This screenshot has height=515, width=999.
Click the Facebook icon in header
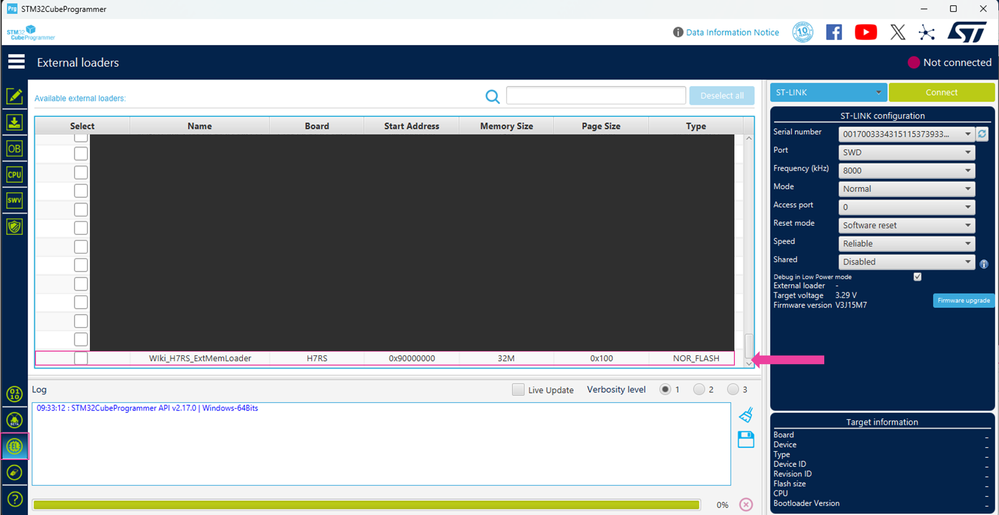(834, 32)
